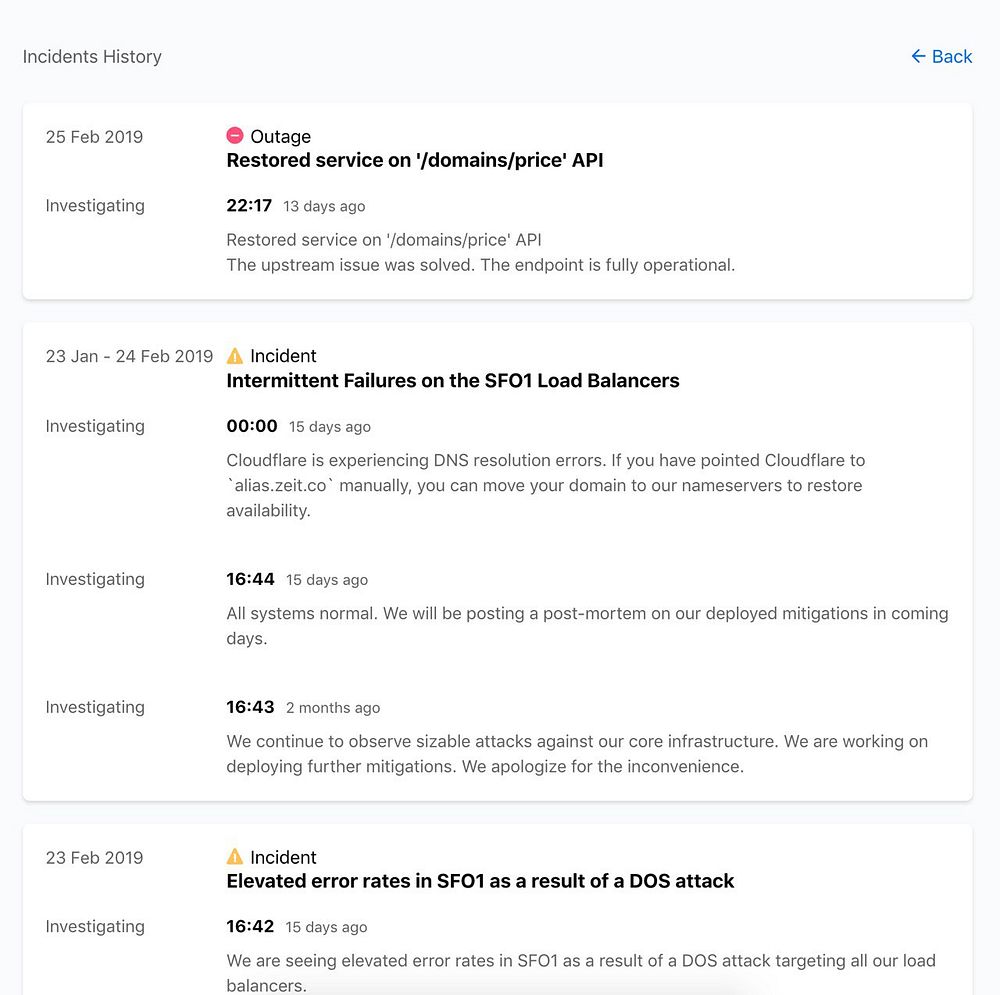Go back using the Back link
1000x995 pixels.
pos(951,57)
